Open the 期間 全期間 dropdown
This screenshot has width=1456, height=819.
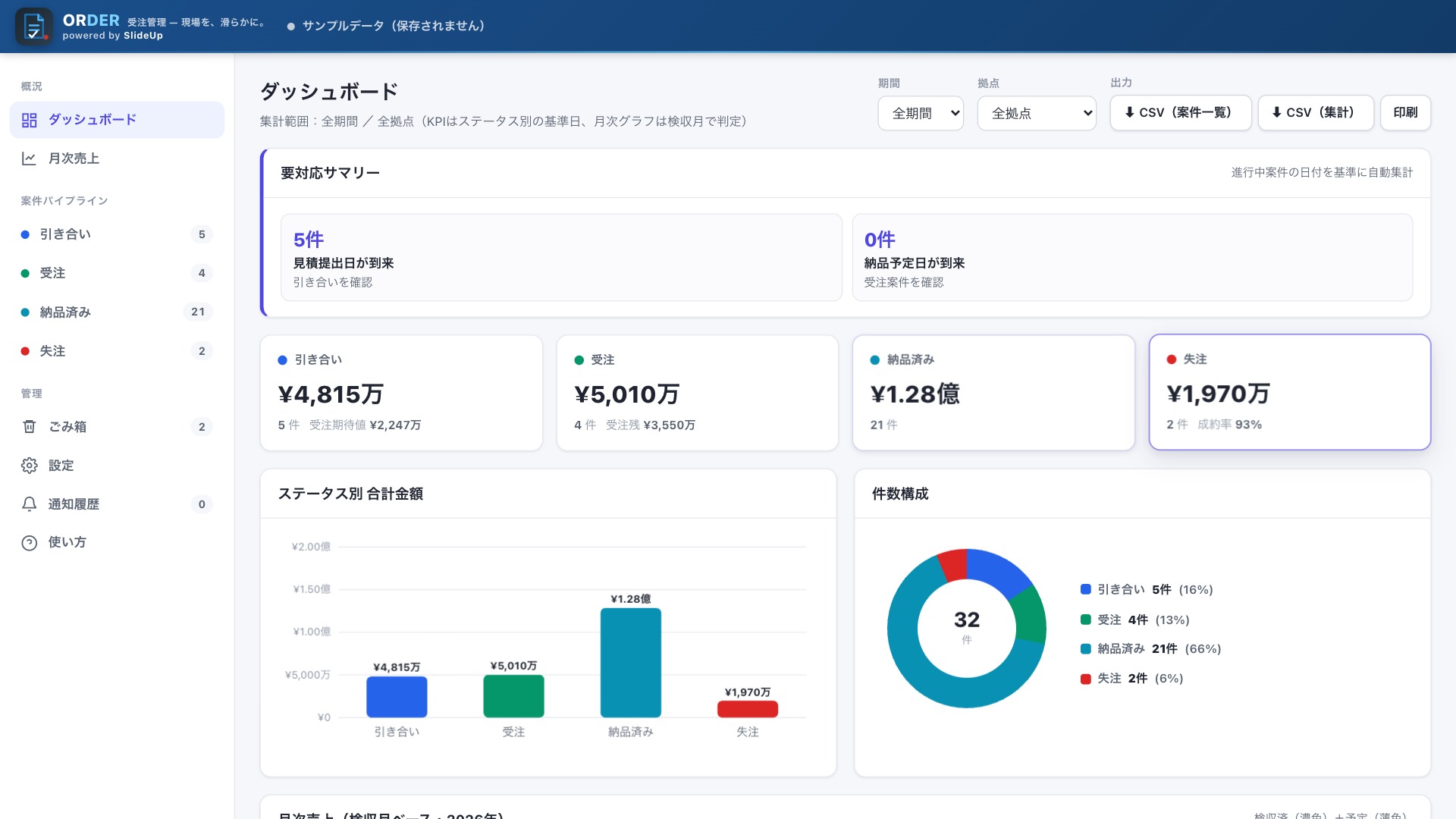pyautogui.click(x=921, y=113)
